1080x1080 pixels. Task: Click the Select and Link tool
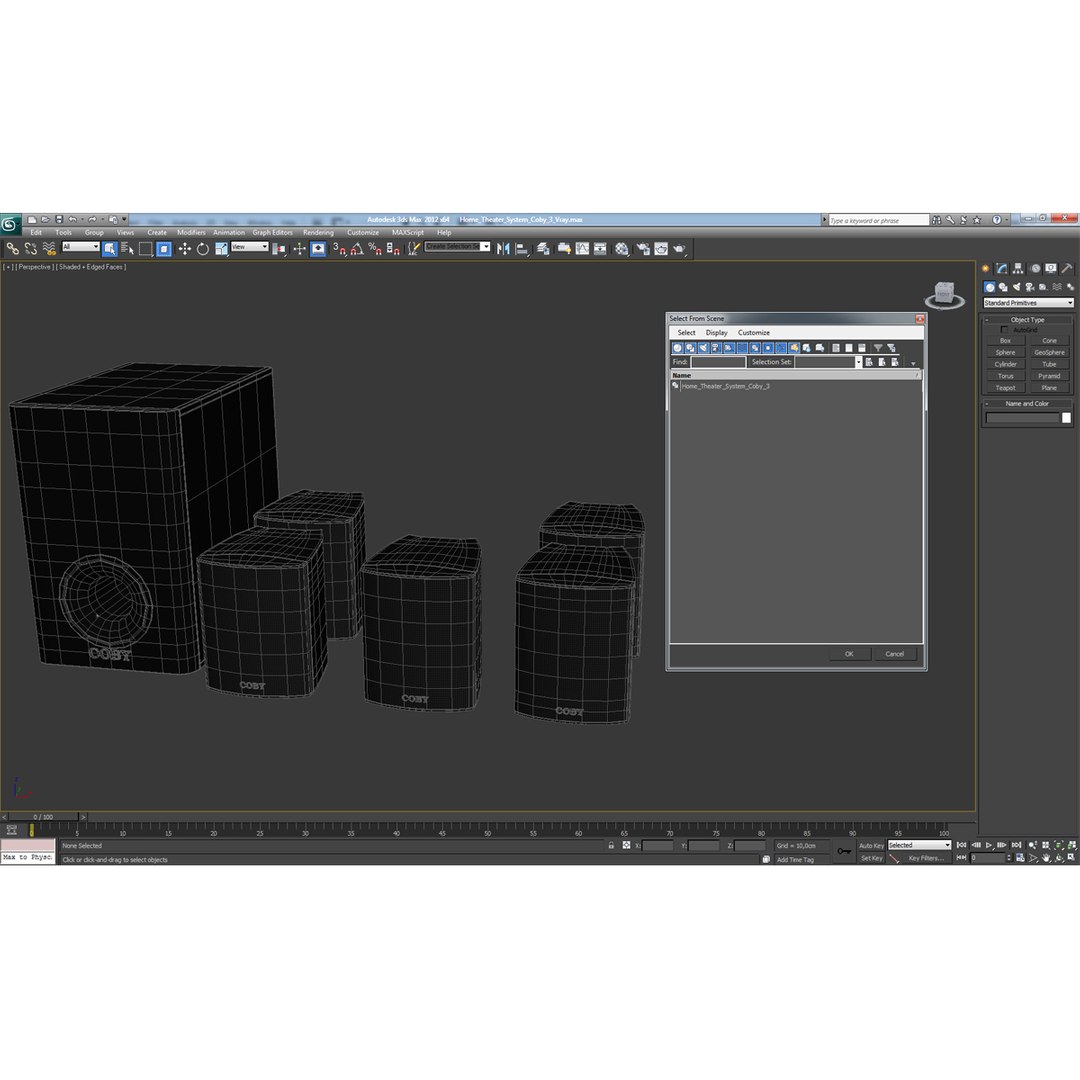coord(12,249)
